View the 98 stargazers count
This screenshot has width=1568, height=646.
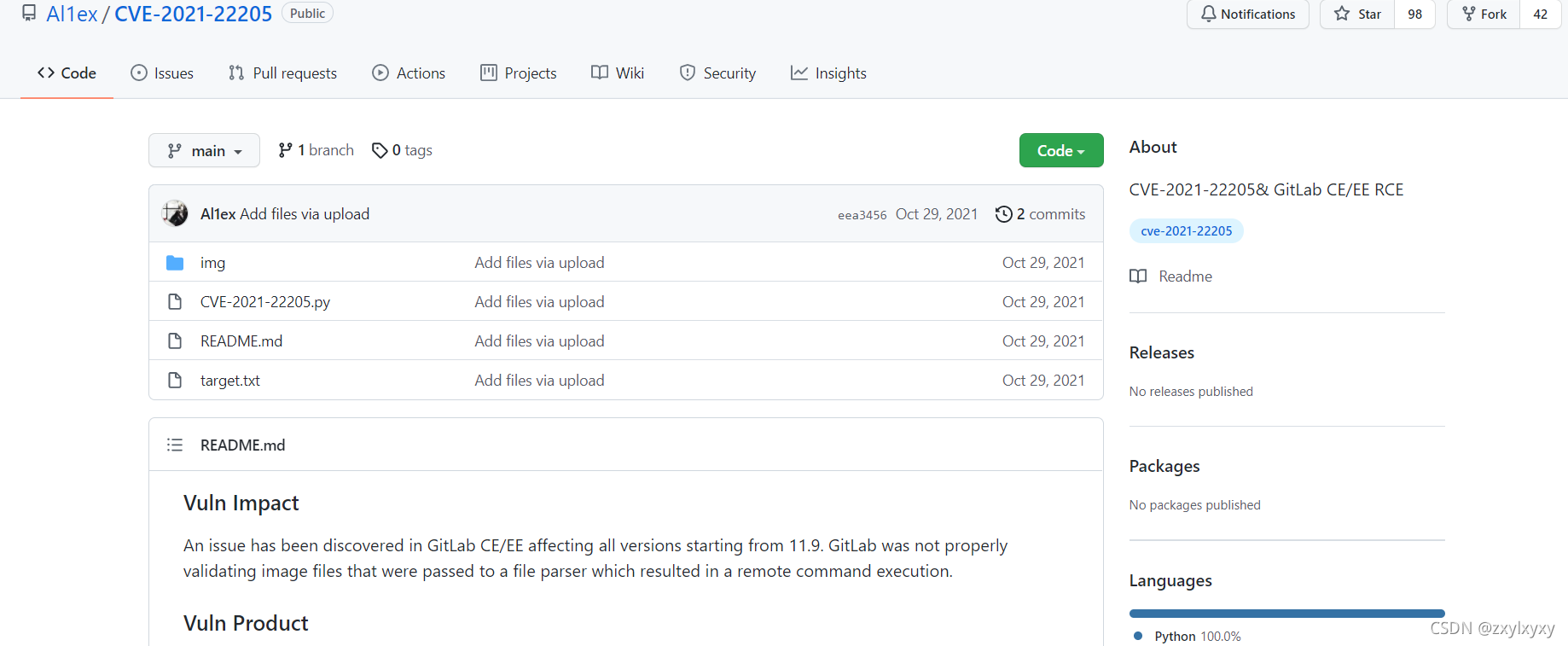coord(1414,14)
